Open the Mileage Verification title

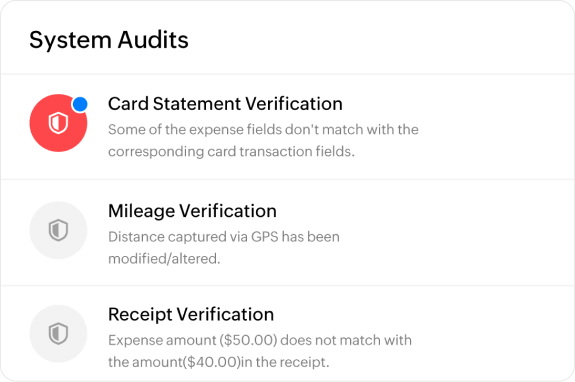click(192, 211)
